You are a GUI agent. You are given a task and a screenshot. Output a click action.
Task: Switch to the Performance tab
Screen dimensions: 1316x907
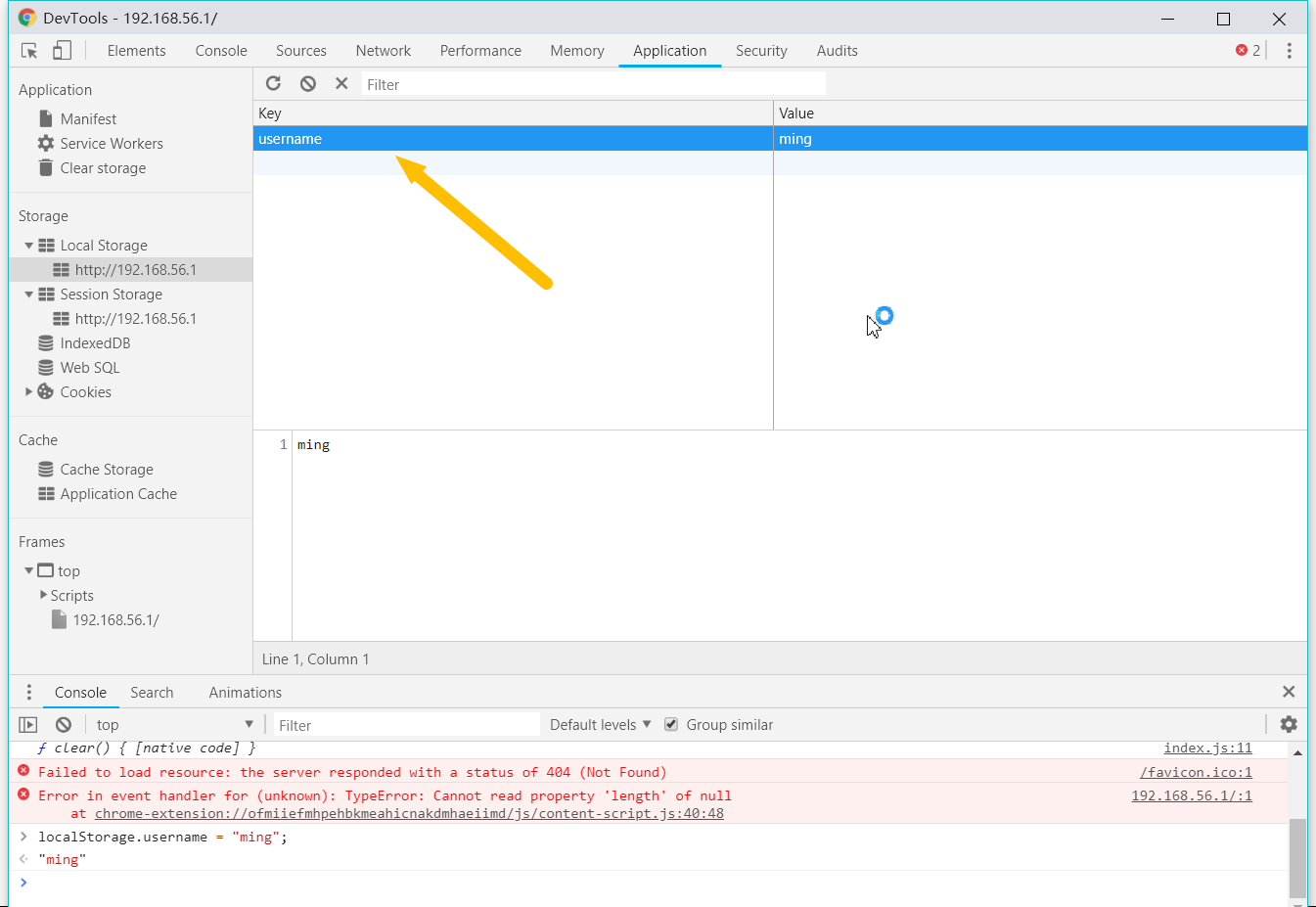[480, 51]
